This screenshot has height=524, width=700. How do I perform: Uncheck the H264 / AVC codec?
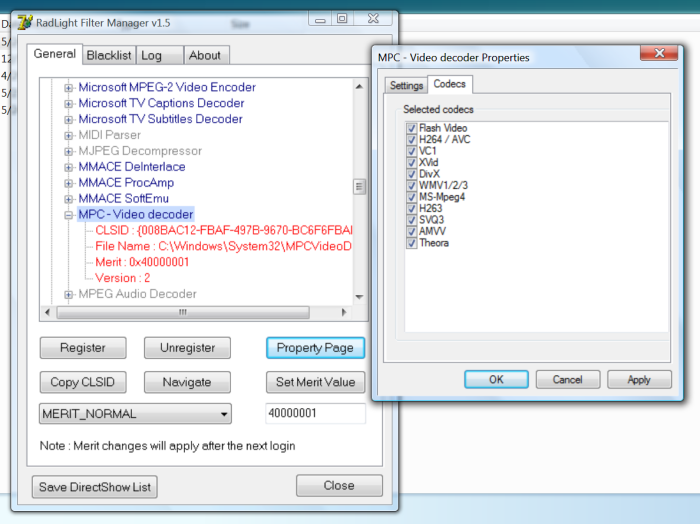point(411,140)
